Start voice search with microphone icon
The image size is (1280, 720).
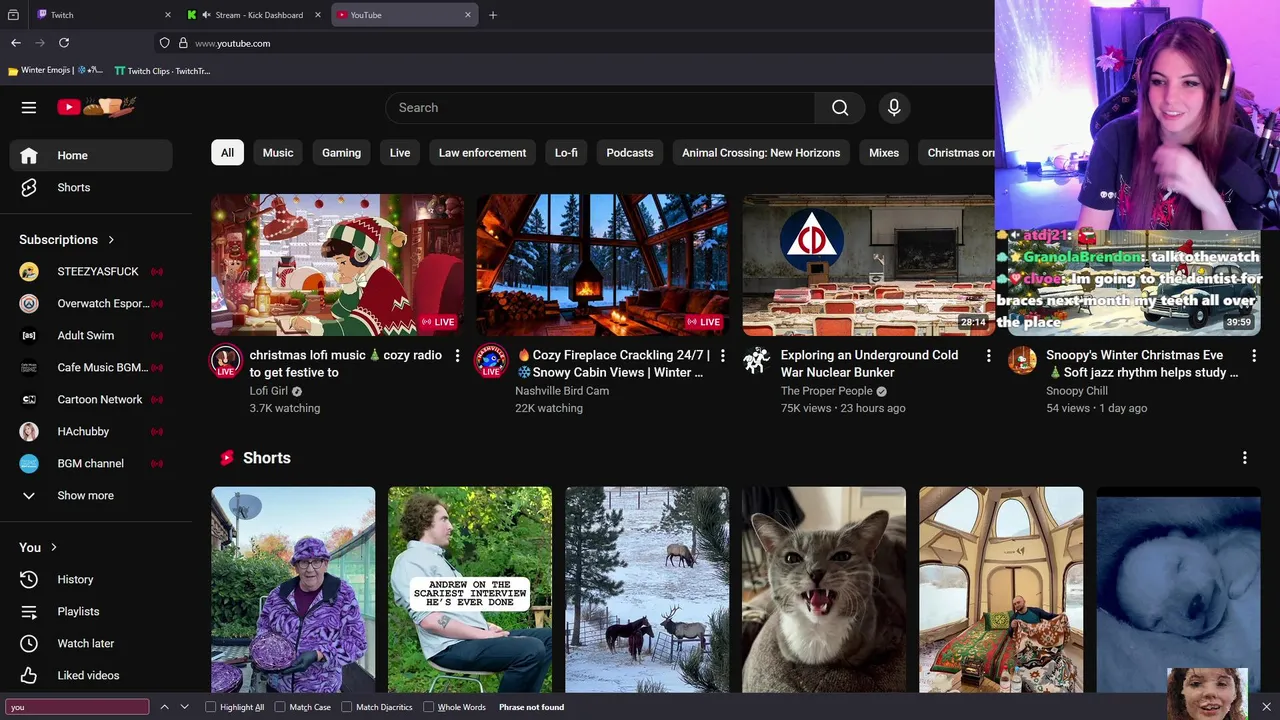pos(894,108)
